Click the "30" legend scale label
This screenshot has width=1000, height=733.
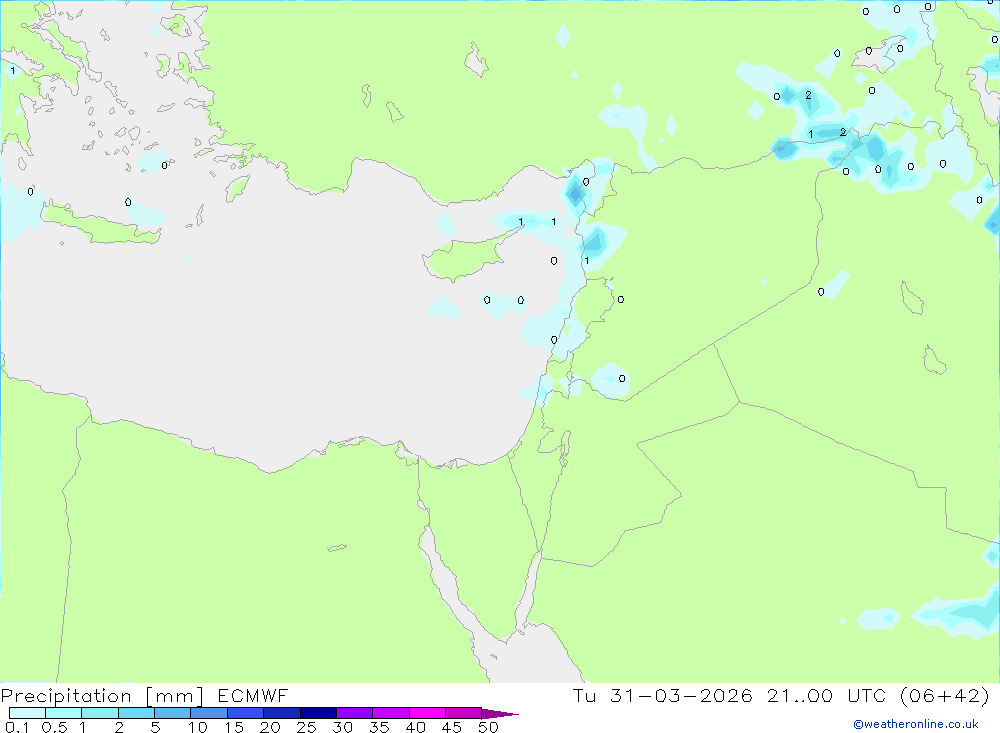coord(343,727)
